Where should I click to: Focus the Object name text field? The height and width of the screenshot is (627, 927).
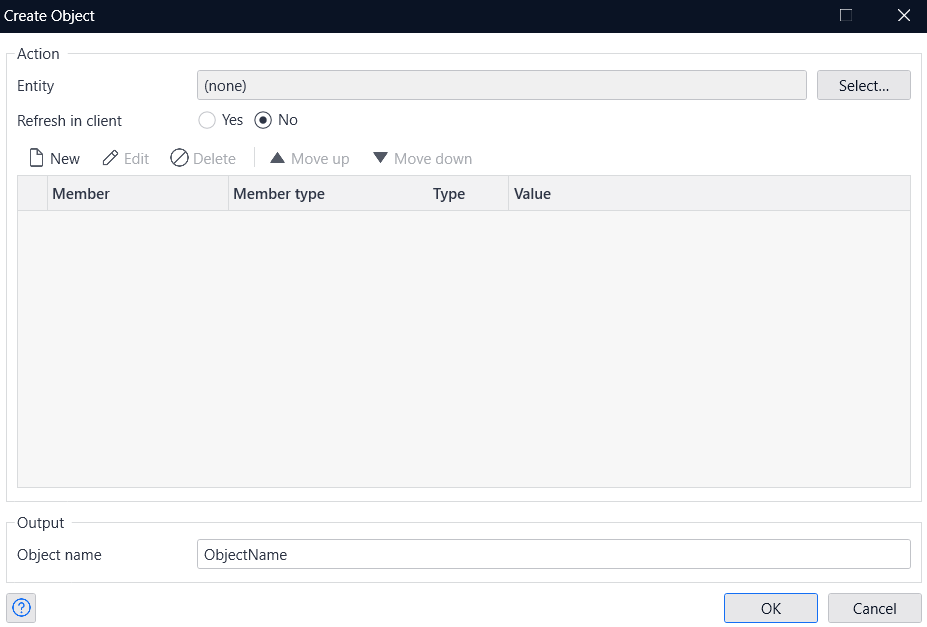point(553,554)
